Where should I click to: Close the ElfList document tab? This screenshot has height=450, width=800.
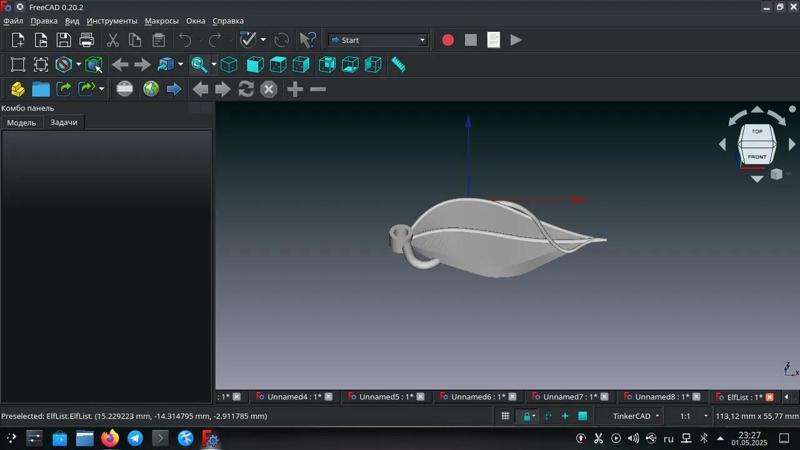coord(769,397)
